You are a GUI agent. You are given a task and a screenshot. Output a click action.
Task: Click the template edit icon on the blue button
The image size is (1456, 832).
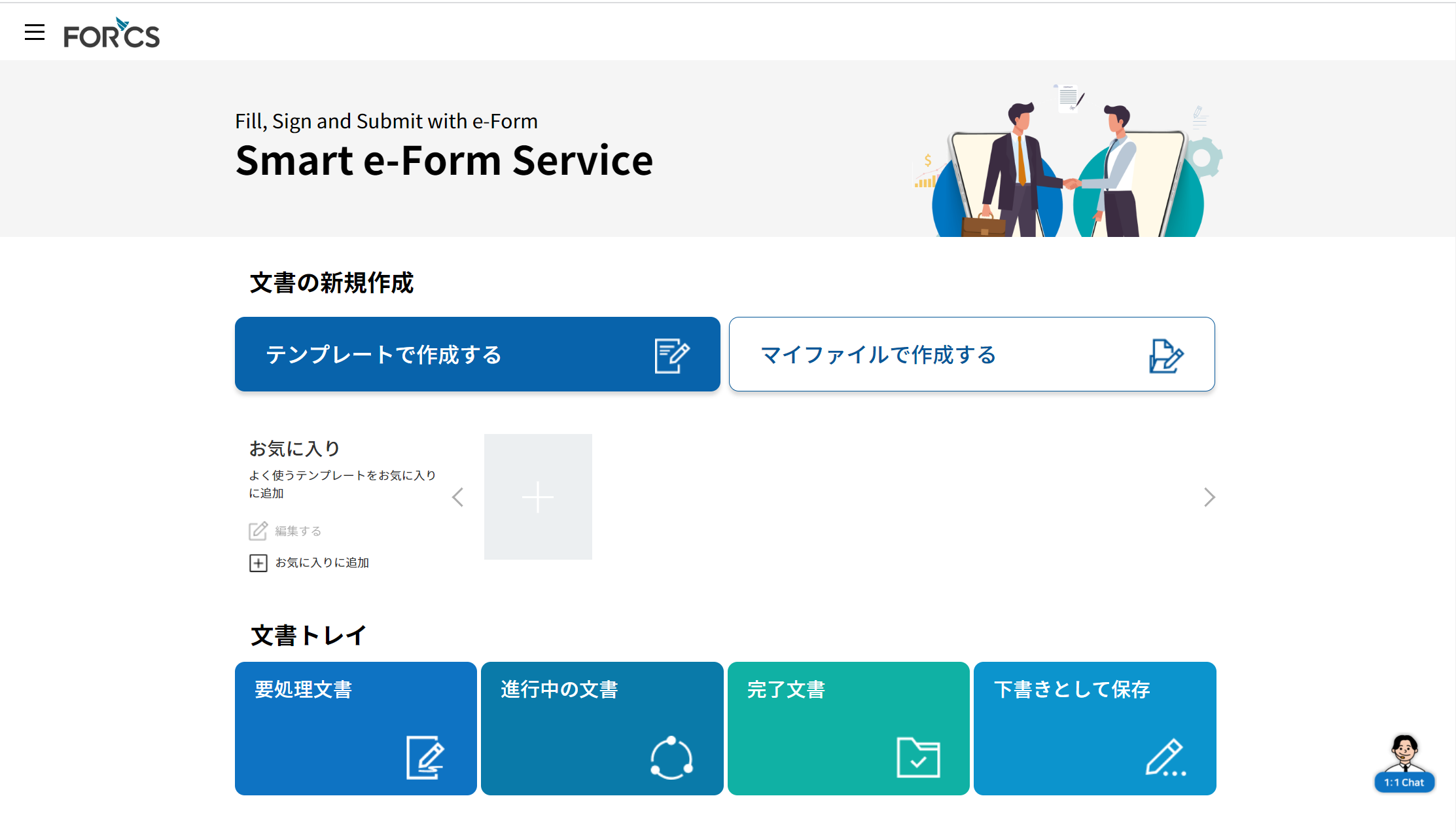pos(671,355)
